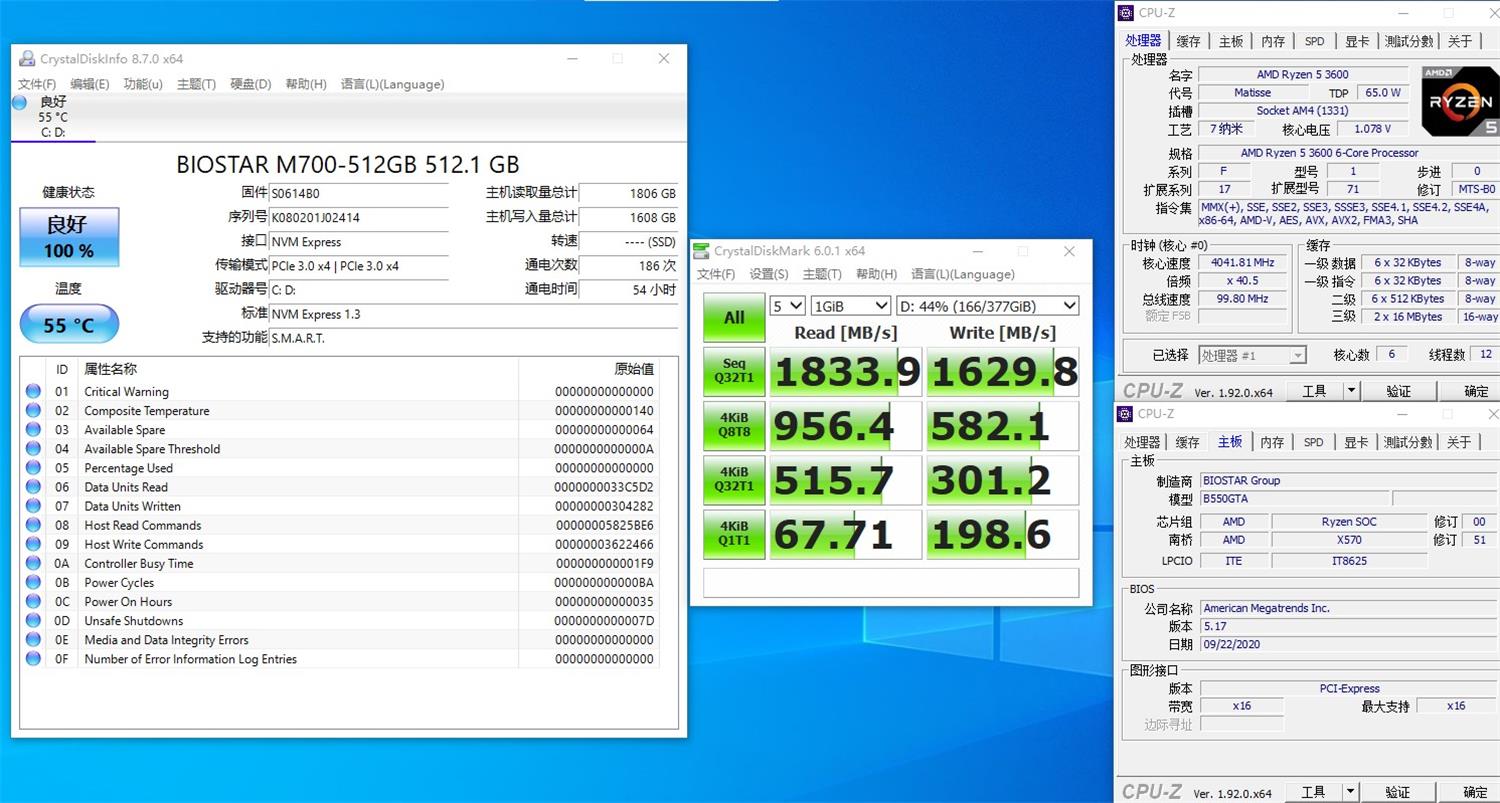
Task: Start the Seq Q32T1 benchmark test
Action: [734, 372]
